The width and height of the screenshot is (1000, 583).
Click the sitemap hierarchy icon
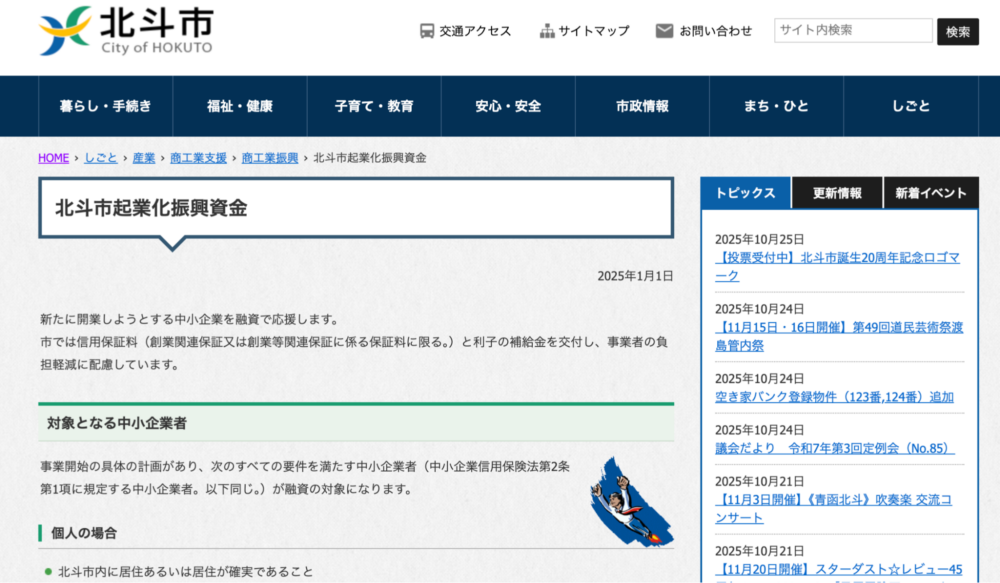pyautogui.click(x=547, y=31)
